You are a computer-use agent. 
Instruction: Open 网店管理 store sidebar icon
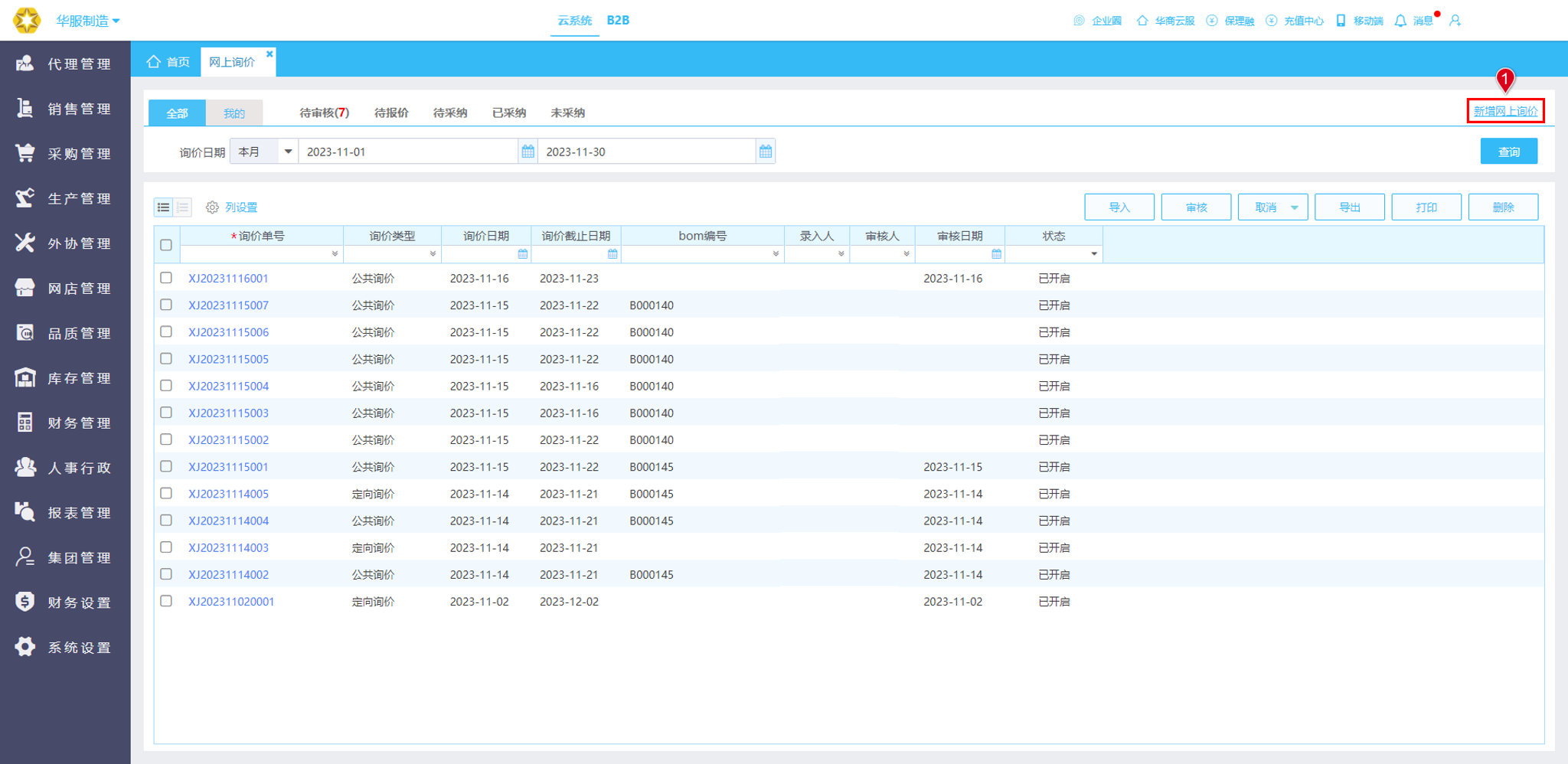24,288
